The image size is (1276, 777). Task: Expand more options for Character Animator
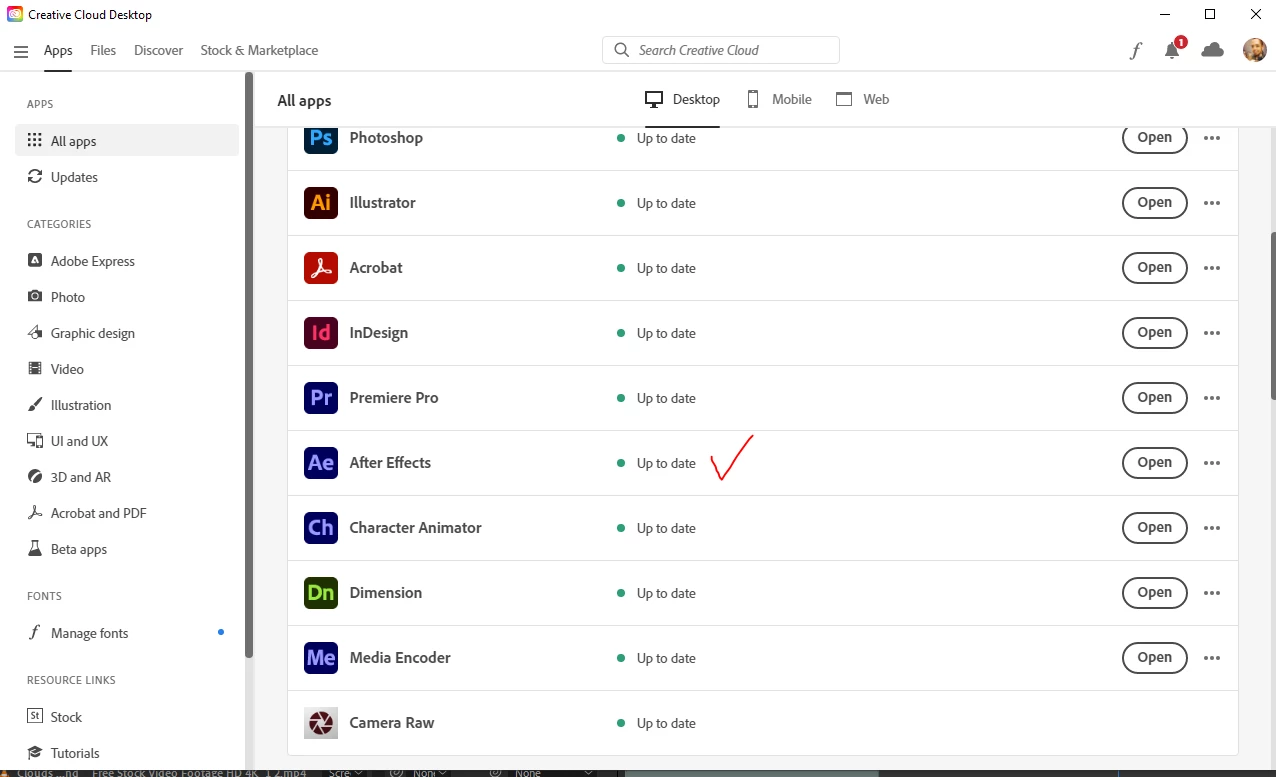[x=1212, y=528]
